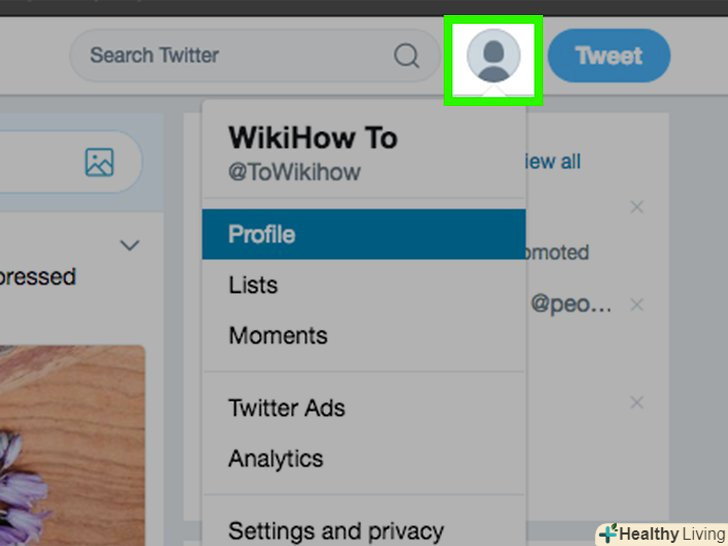This screenshot has height=546, width=728.
Task: Expand the tweet options chevron
Action: click(129, 245)
